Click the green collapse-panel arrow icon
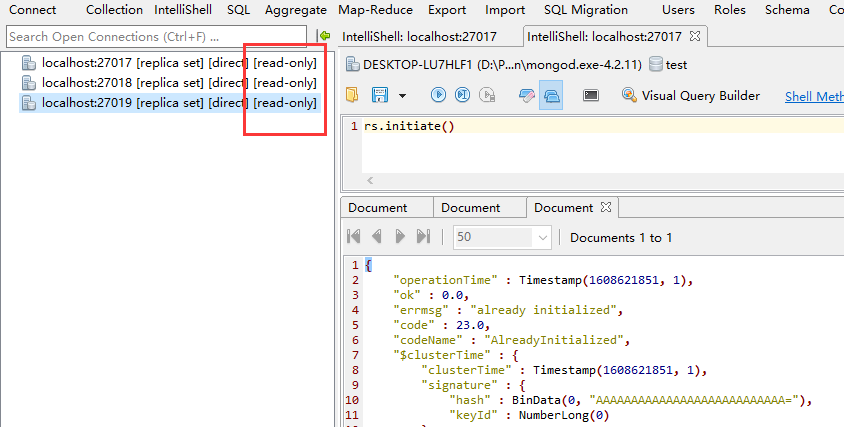Image resolution: width=844 pixels, height=427 pixels. pyautogui.click(x=325, y=36)
